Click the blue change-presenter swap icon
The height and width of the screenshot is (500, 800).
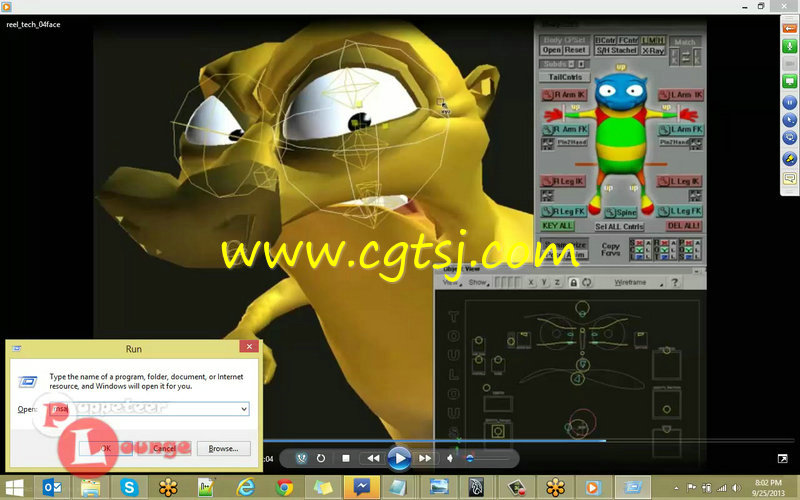point(790,138)
